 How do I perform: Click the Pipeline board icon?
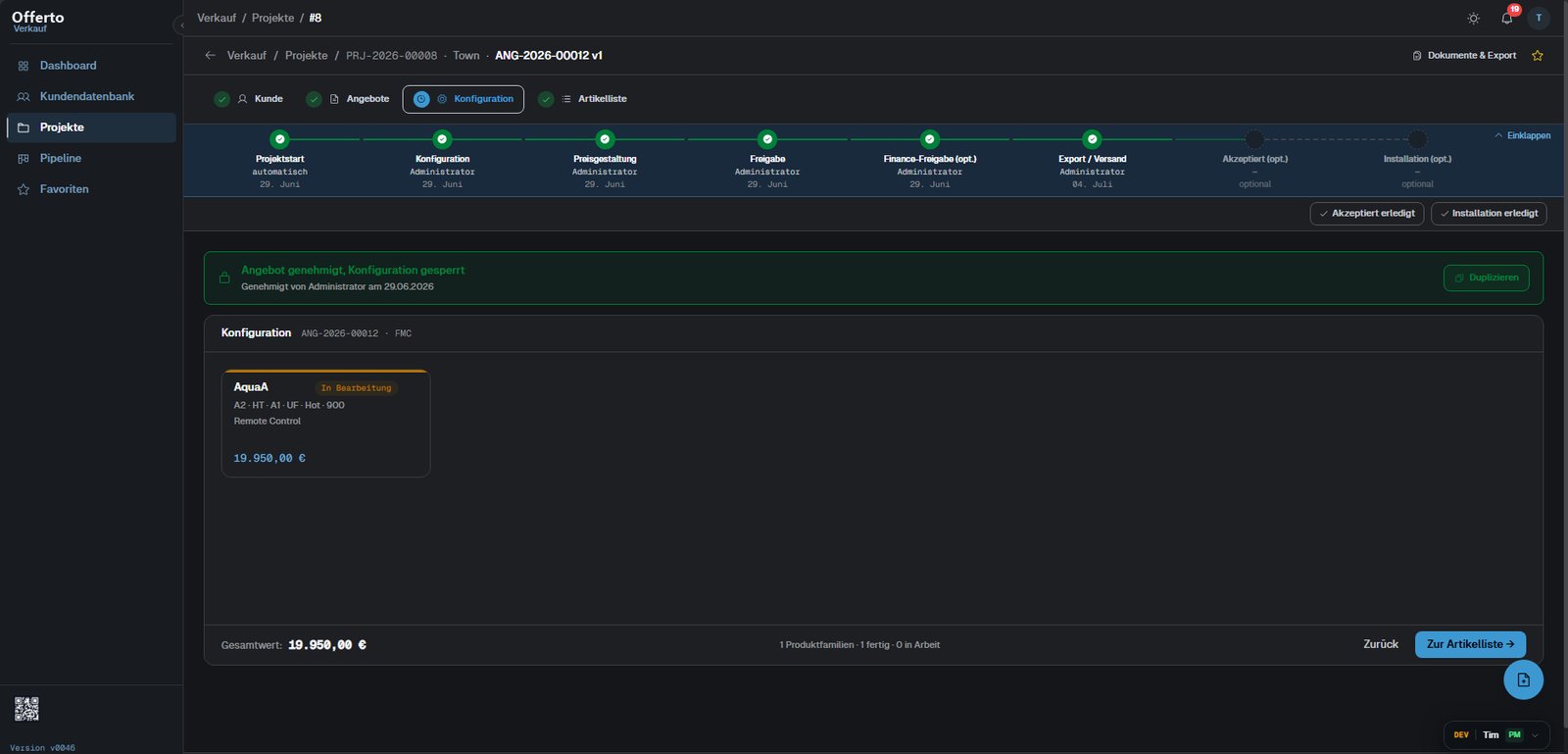point(24,159)
